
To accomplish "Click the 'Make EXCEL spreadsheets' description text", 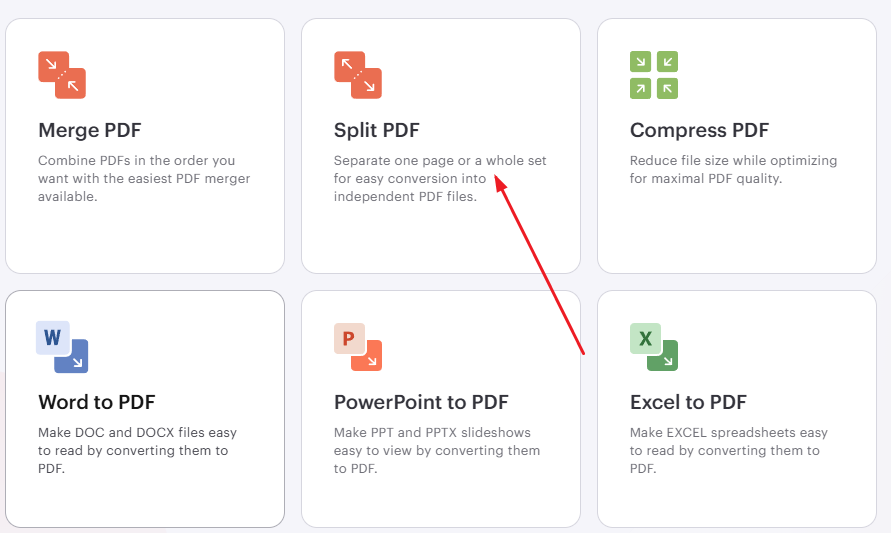I will (x=729, y=450).
